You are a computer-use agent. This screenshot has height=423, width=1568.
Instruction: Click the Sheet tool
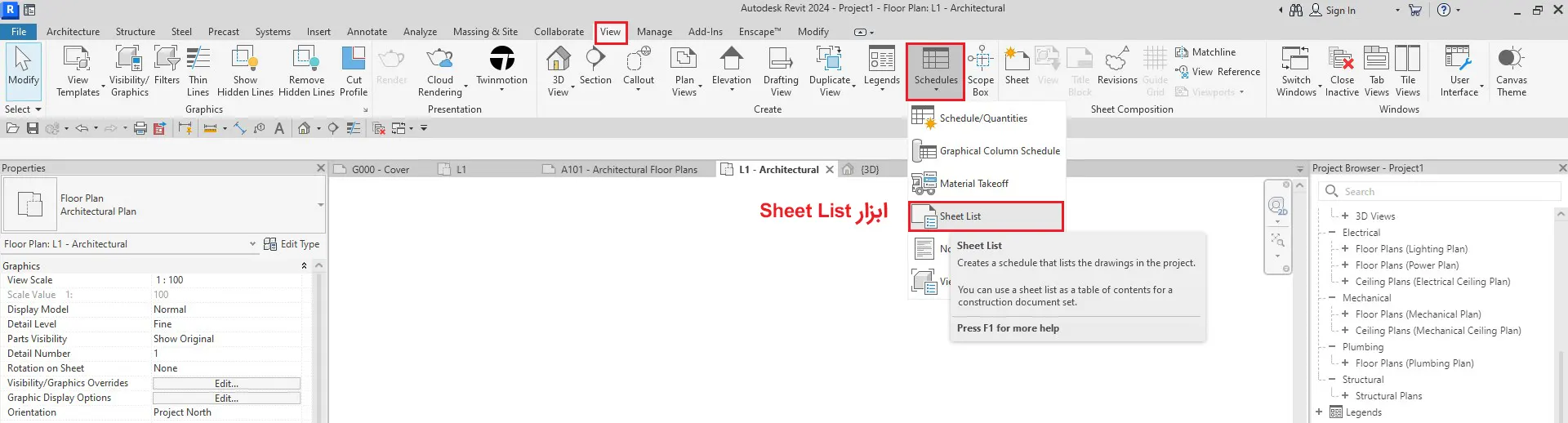1017,66
